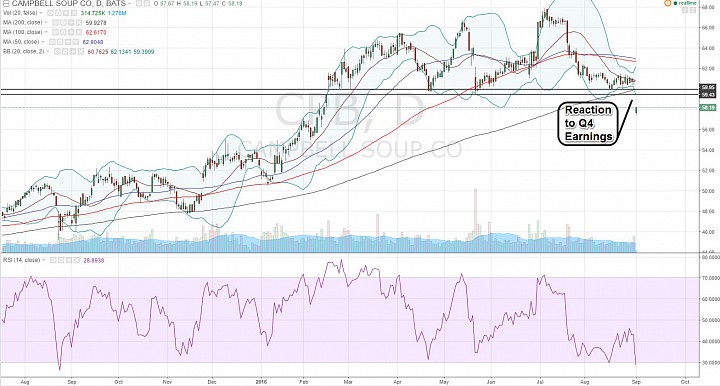Viewport: 720px width, 386px height.
Task: Click the right pane control icon under realtime
Action: (x=692, y=10)
